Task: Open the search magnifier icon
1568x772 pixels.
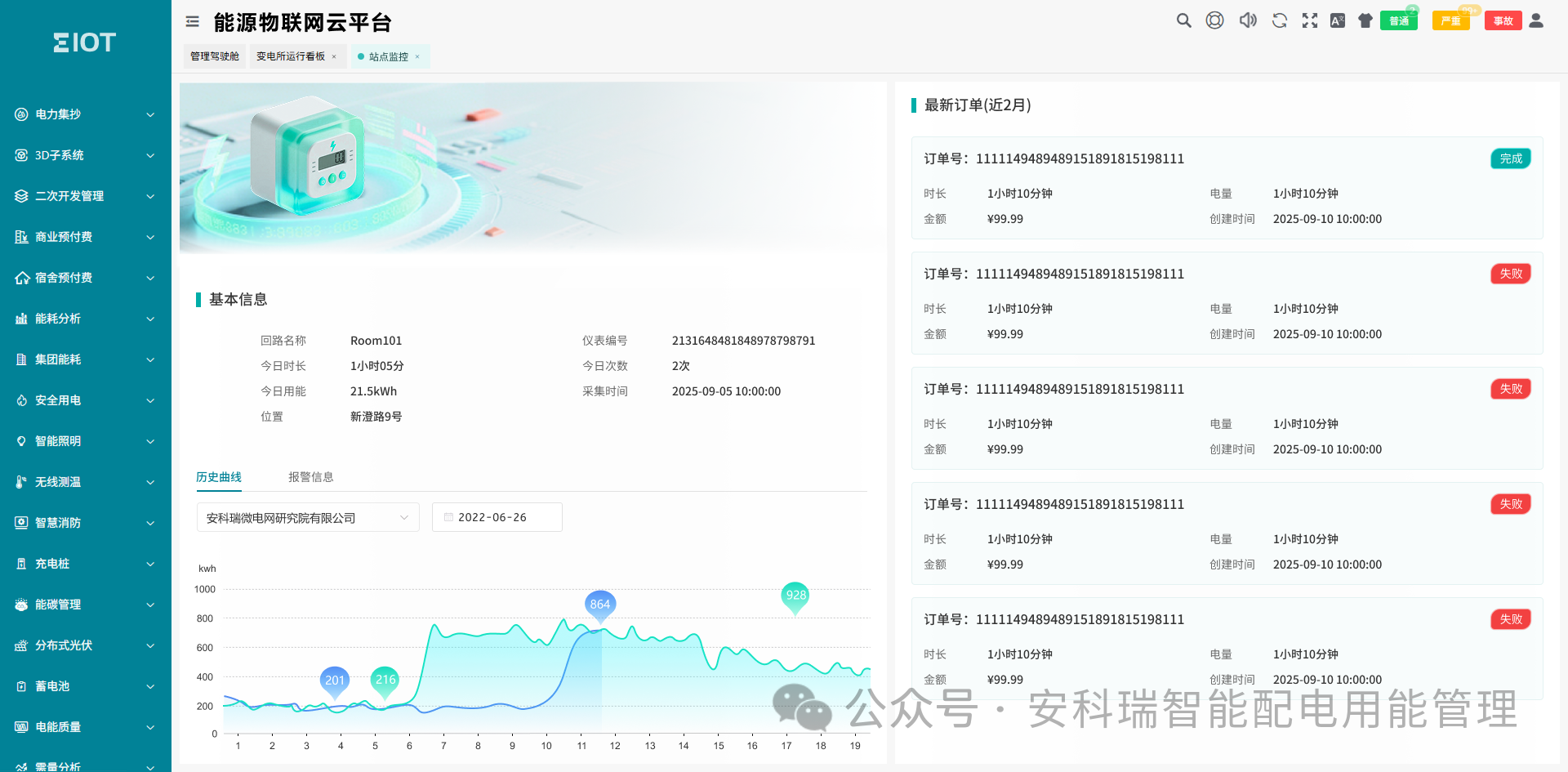Action: coord(1183,20)
